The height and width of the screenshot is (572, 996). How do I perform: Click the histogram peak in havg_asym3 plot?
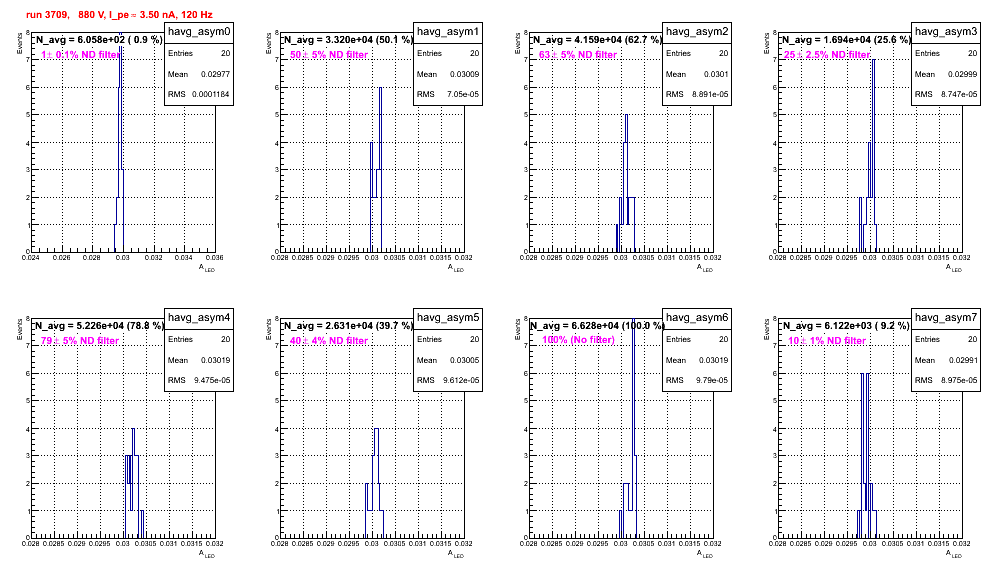(x=873, y=62)
